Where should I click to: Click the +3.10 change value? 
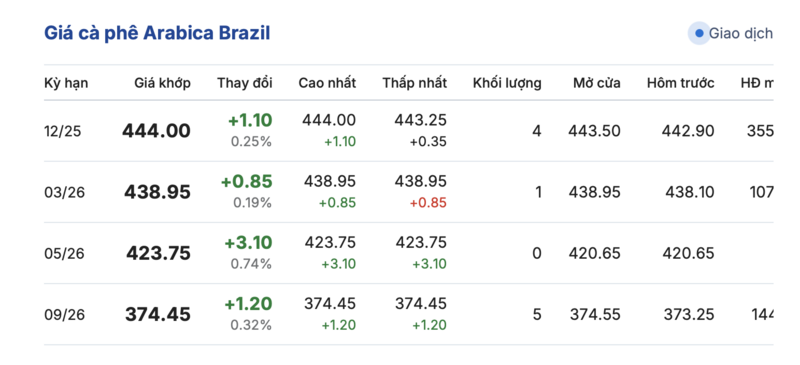tap(248, 243)
